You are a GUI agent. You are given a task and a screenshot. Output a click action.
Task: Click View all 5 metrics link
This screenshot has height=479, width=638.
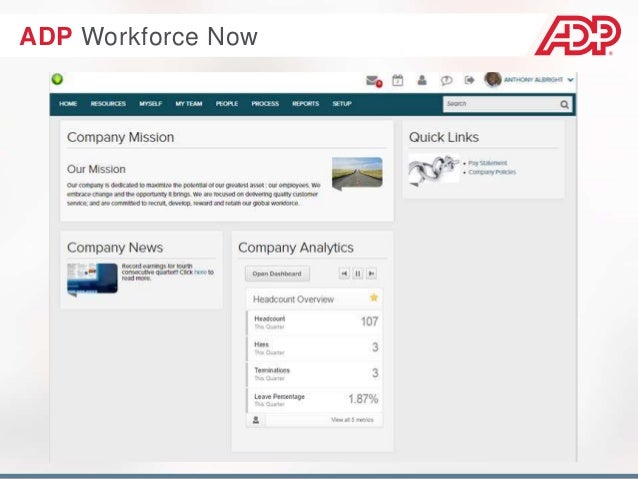[352, 420]
